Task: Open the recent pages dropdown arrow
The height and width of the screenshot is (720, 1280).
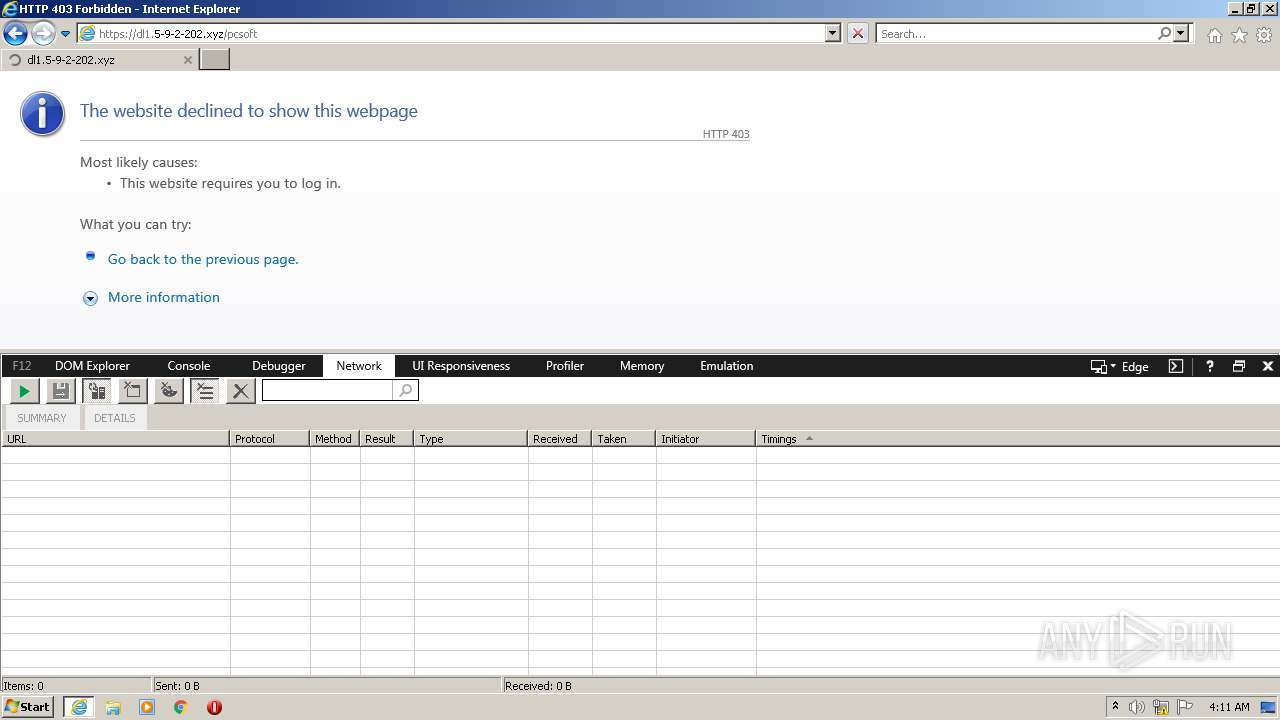Action: tap(65, 34)
